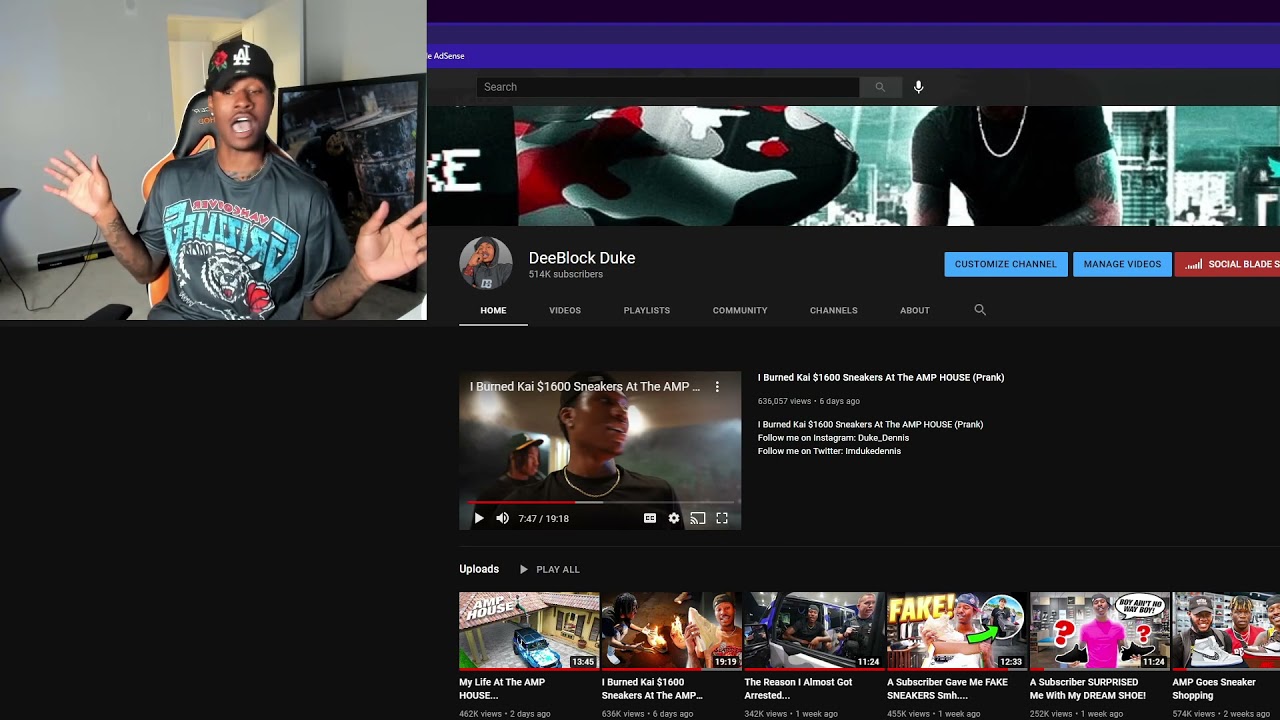1280x720 pixels.
Task: Click the AdSense bookmark in the bar
Action: [x=447, y=56]
